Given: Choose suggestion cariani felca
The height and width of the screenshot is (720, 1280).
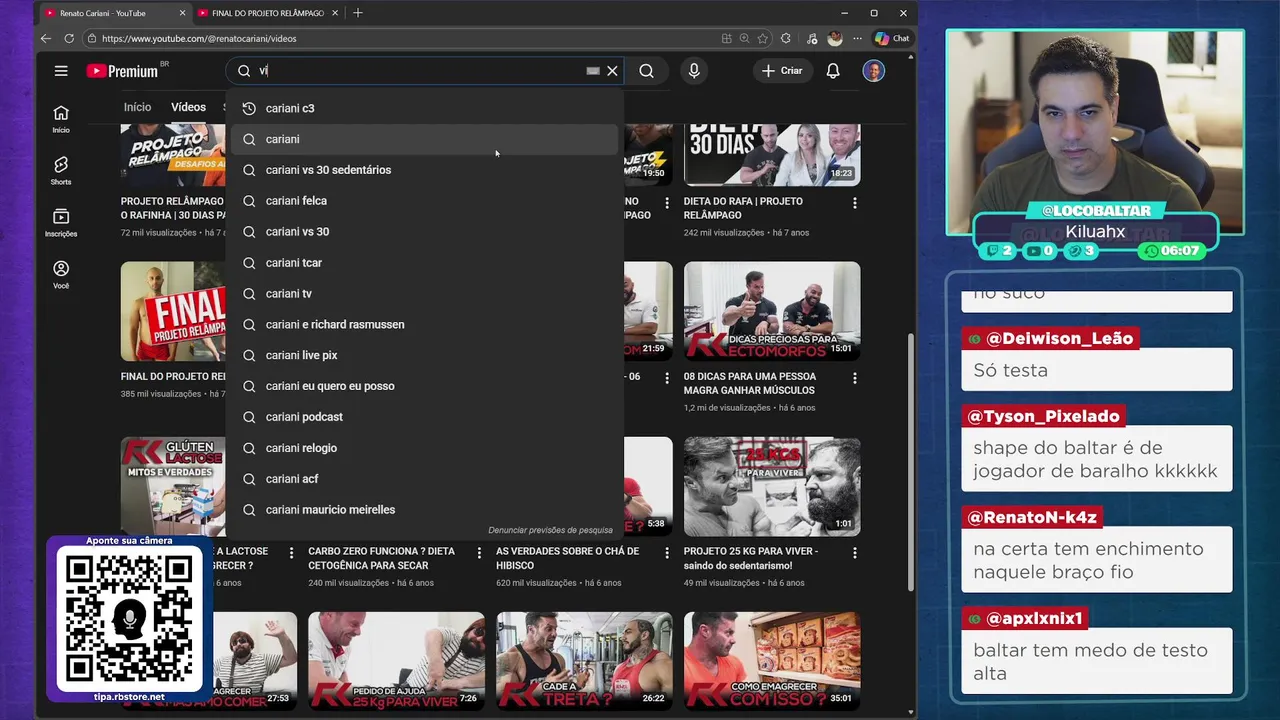Looking at the screenshot, I should click(x=424, y=201).
